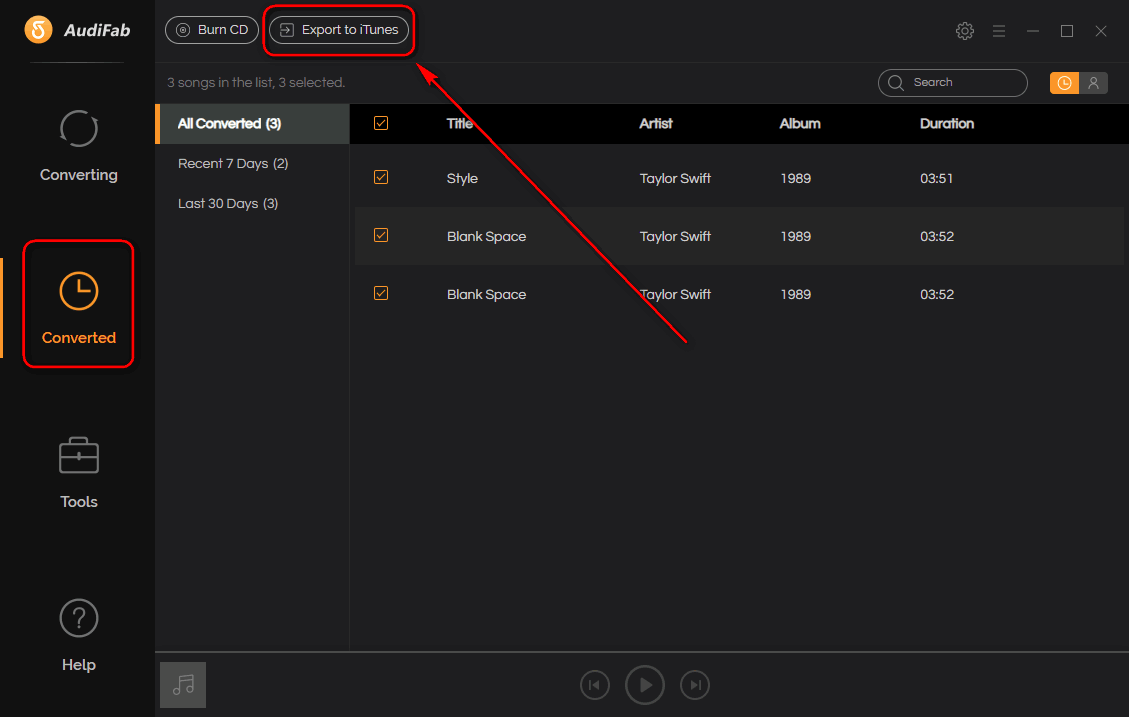1129x717 pixels.
Task: Click the Artist column header
Action: 655,124
